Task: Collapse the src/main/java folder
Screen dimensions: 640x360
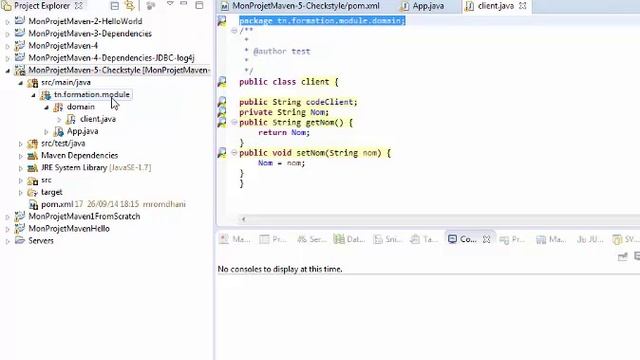Action: click(x=20, y=83)
